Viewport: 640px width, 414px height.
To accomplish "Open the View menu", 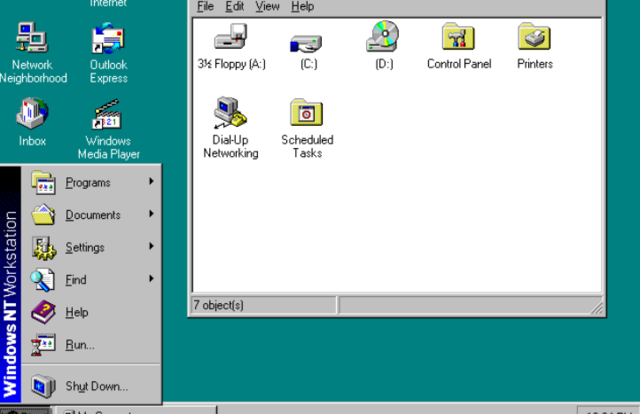I will 267,7.
